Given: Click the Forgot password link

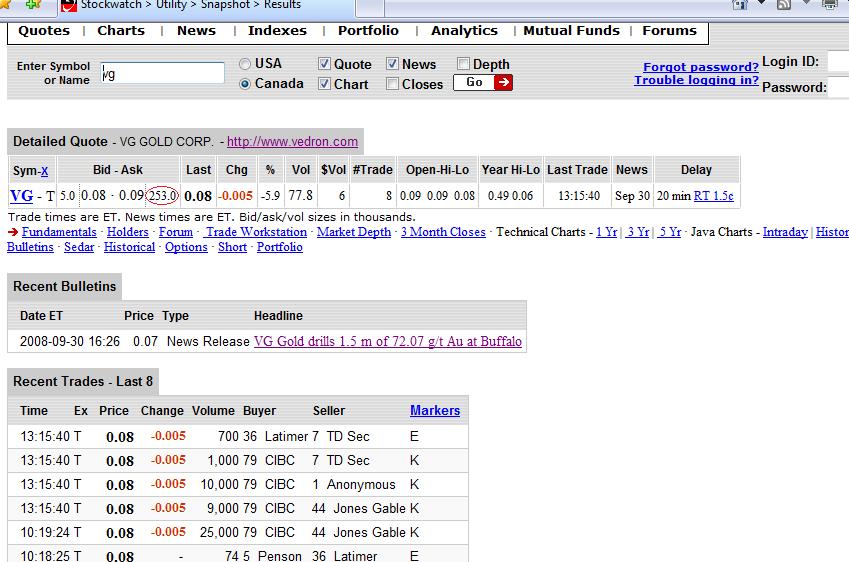Looking at the screenshot, I should point(701,67).
